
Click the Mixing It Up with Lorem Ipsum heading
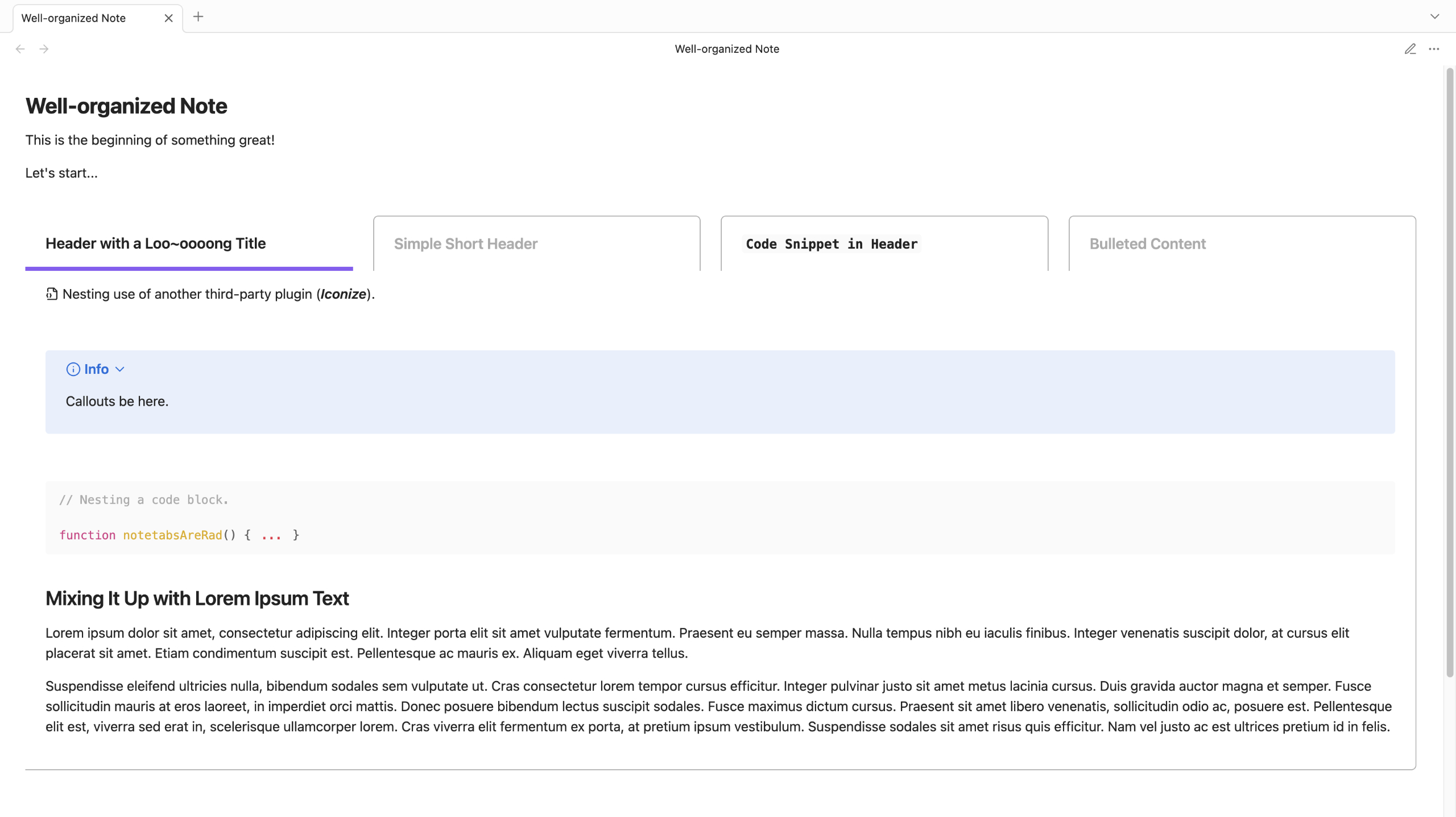pos(197,599)
